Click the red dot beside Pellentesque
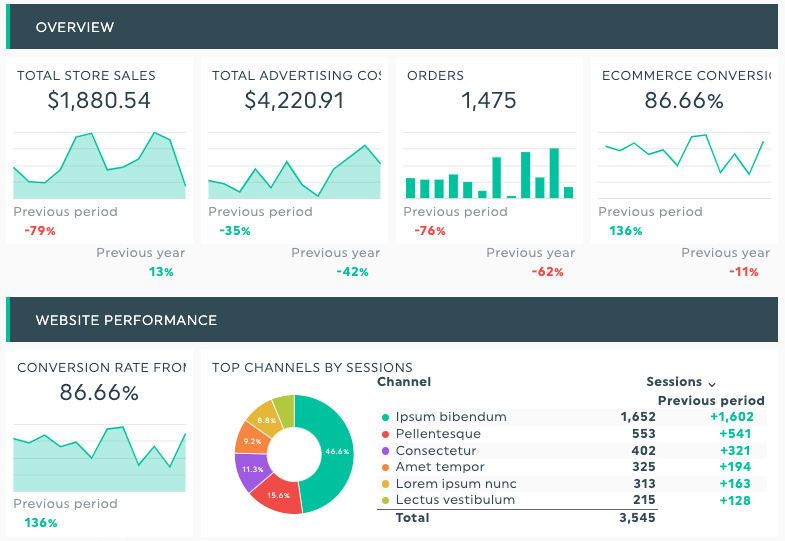This screenshot has height=541, width=785. tap(385, 434)
